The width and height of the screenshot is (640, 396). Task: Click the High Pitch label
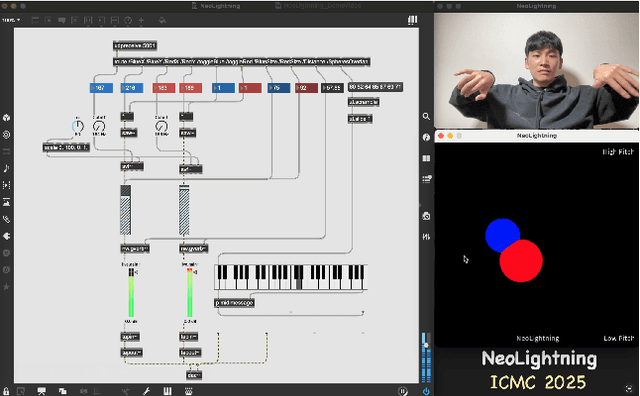coord(618,152)
